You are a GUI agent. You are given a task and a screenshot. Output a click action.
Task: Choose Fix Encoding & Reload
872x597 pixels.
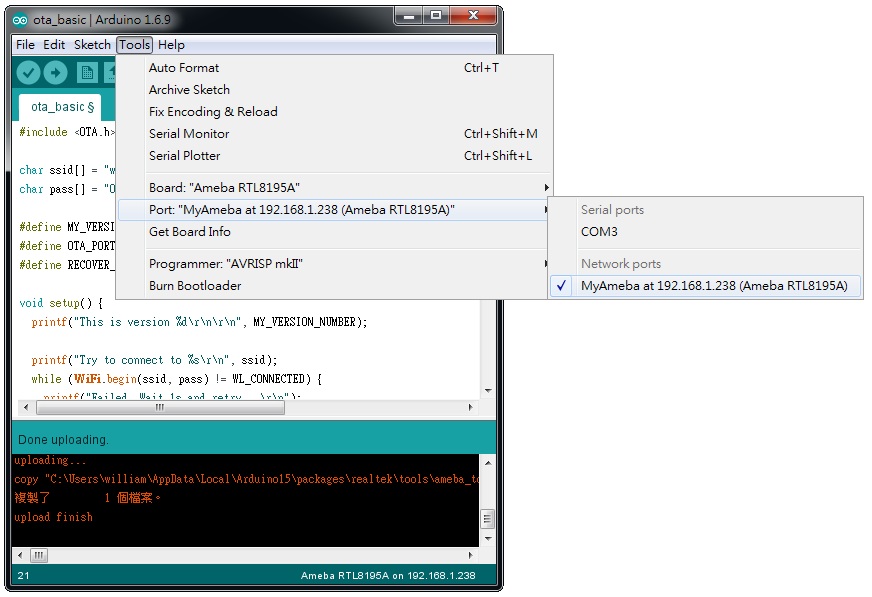click(x=334, y=112)
